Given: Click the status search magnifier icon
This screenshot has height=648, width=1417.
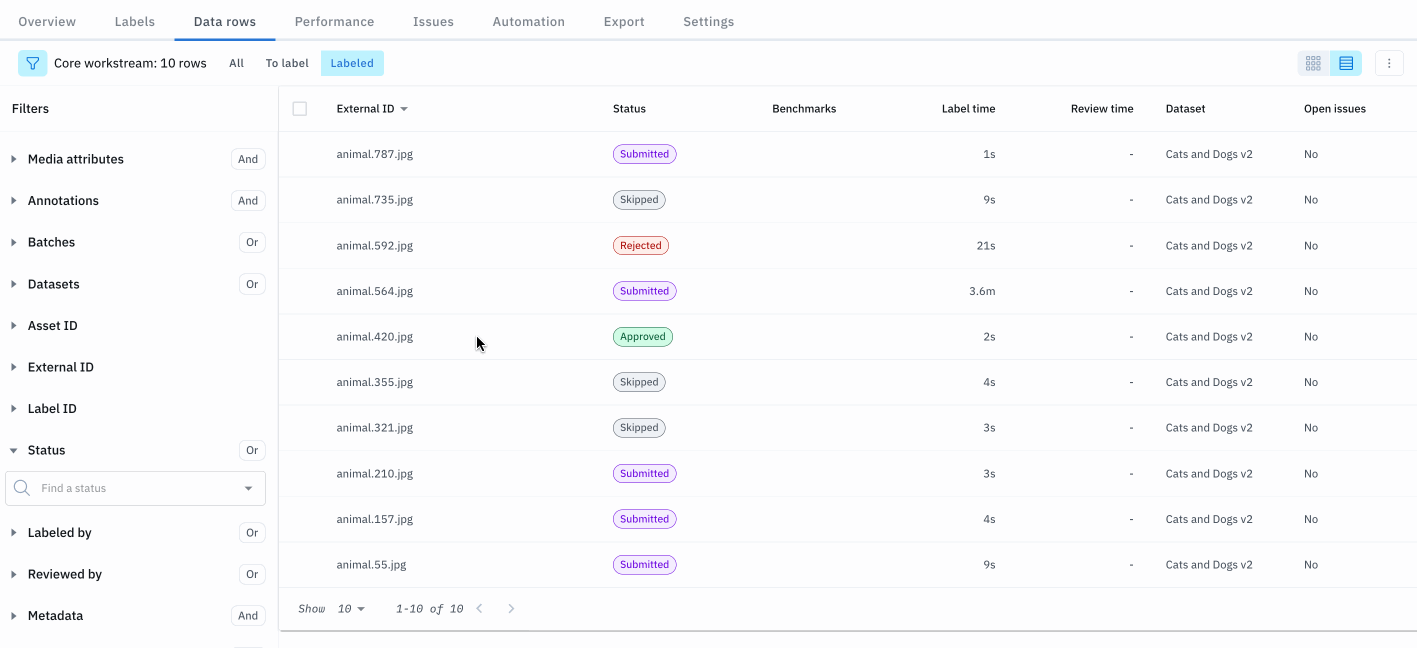Looking at the screenshot, I should pos(22,488).
